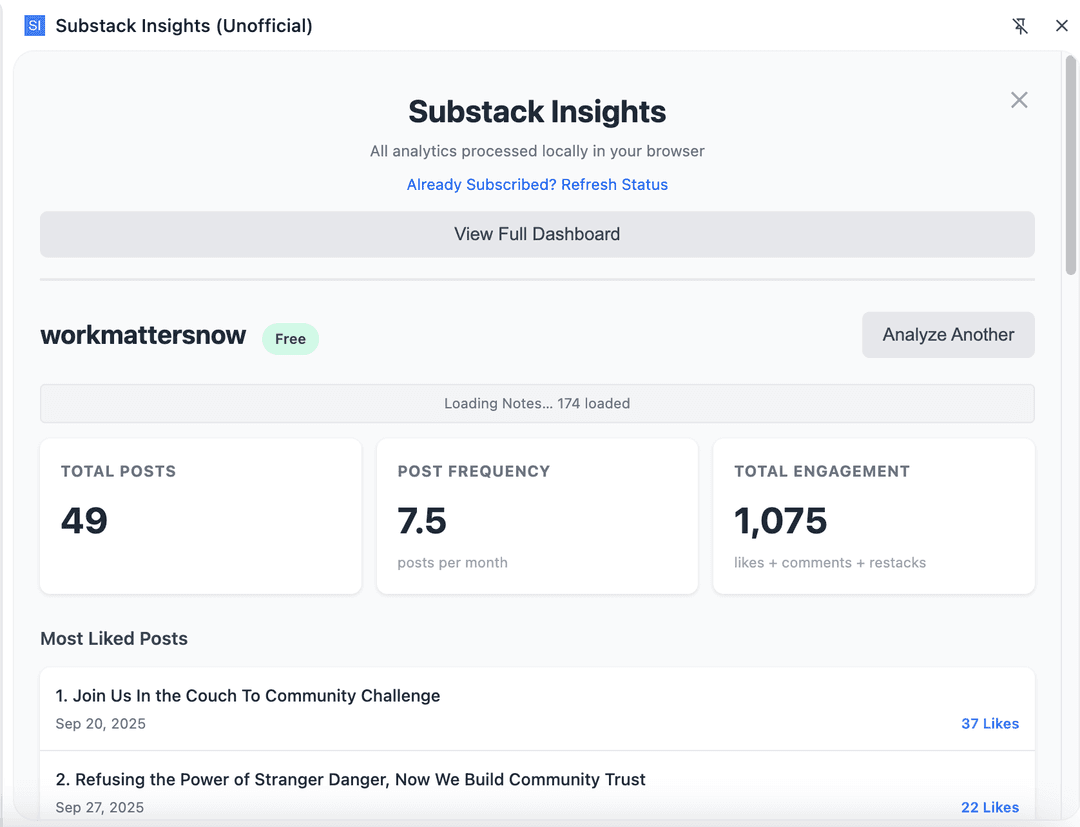Click the Loading Notes progress bar
The height and width of the screenshot is (827, 1080).
[537, 404]
